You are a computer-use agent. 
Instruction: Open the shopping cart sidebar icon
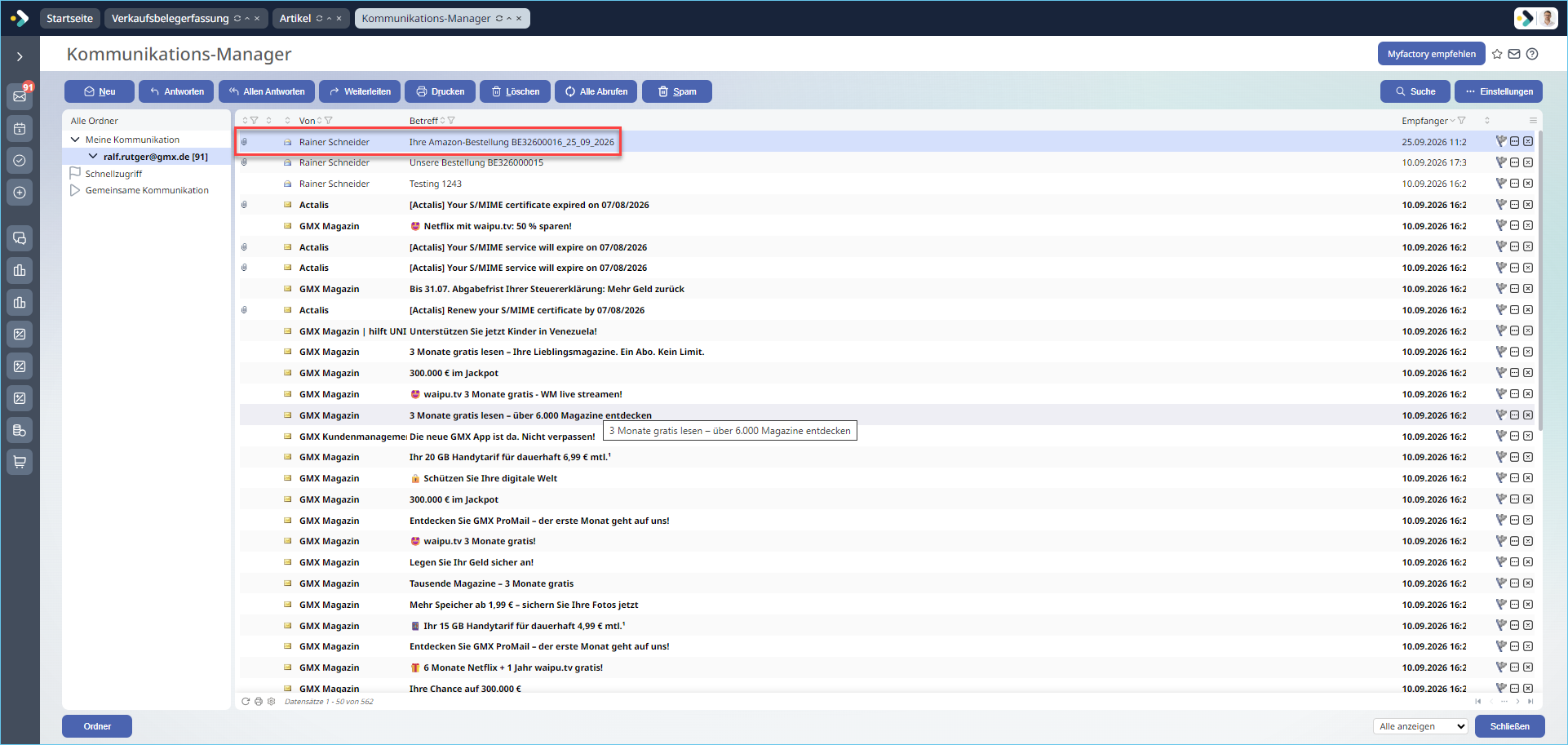coord(20,462)
